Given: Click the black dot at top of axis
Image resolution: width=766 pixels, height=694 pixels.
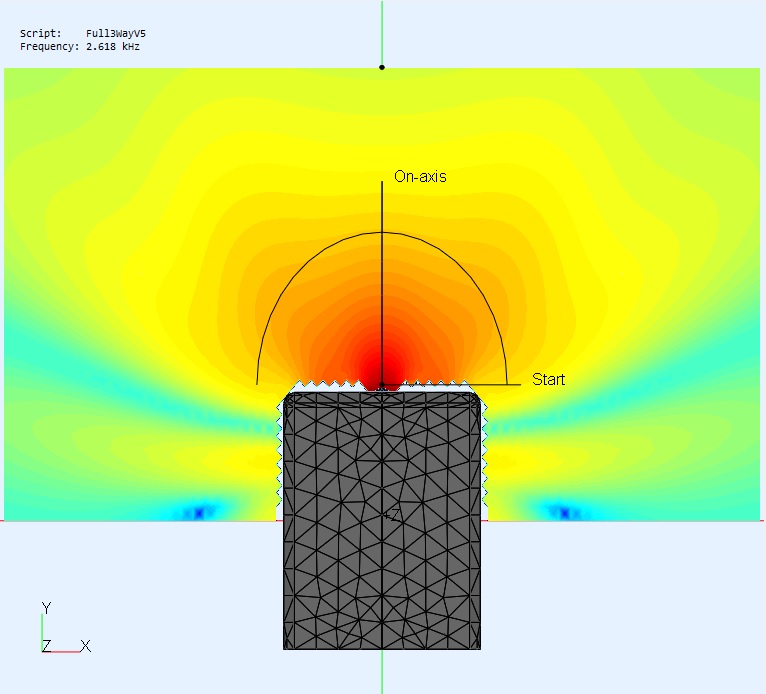Looking at the screenshot, I should (382, 67).
